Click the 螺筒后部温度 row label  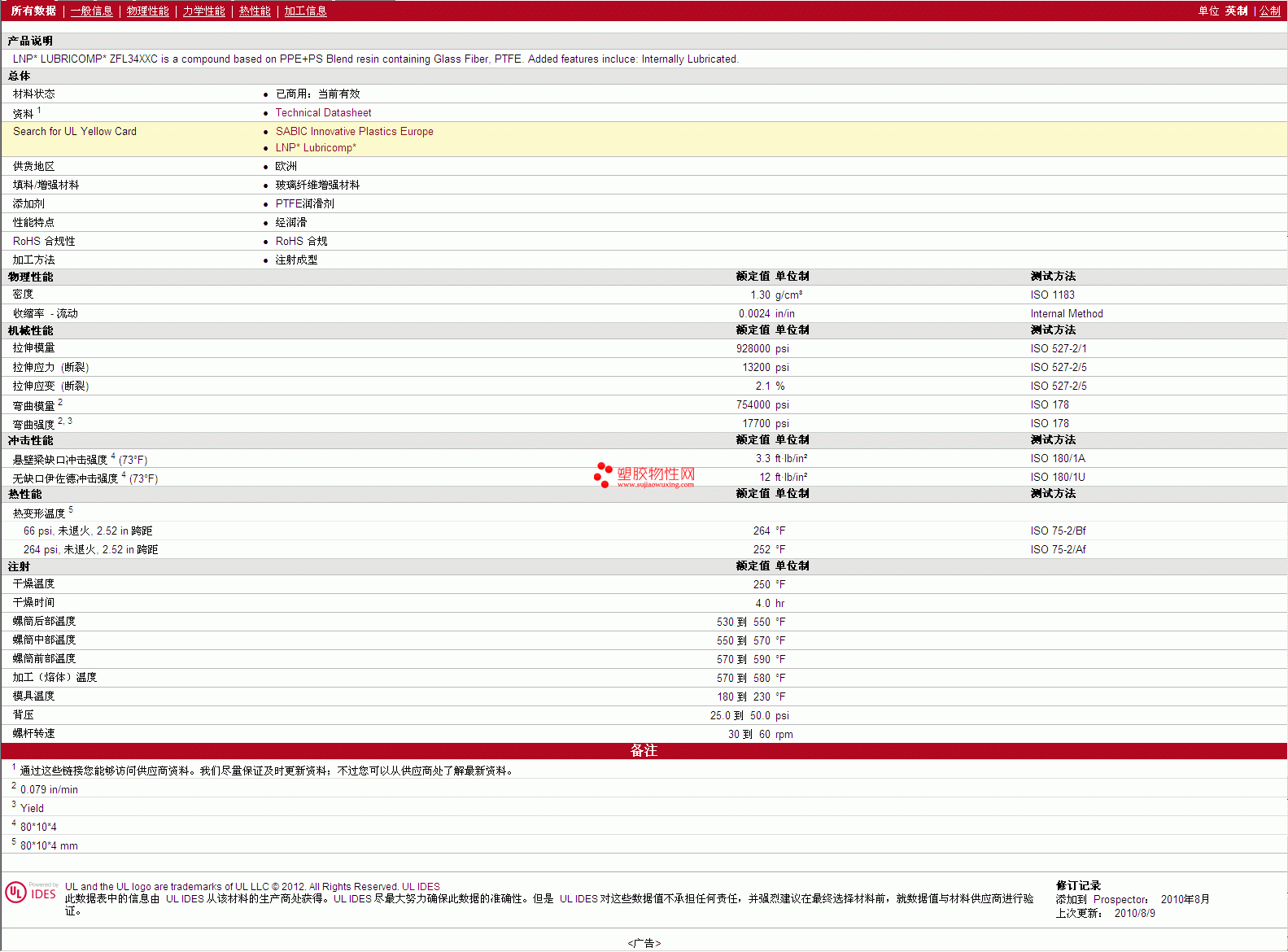pos(44,622)
